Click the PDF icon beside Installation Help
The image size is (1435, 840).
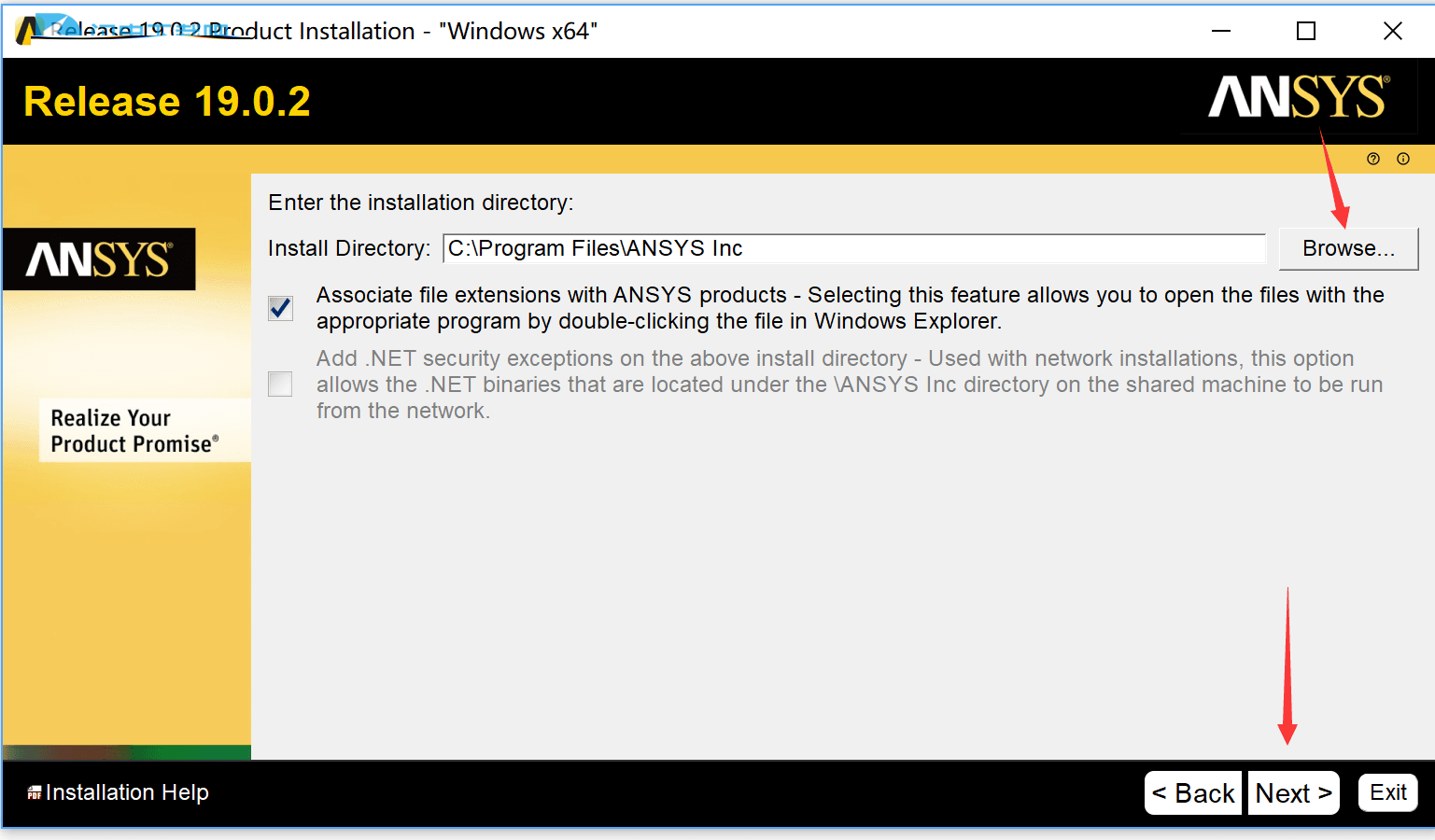[35, 792]
